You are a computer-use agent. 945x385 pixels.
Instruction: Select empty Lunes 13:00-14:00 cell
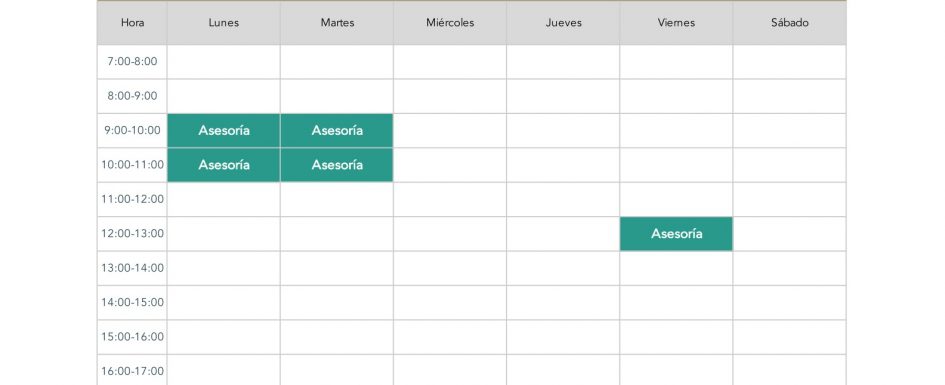click(x=224, y=268)
